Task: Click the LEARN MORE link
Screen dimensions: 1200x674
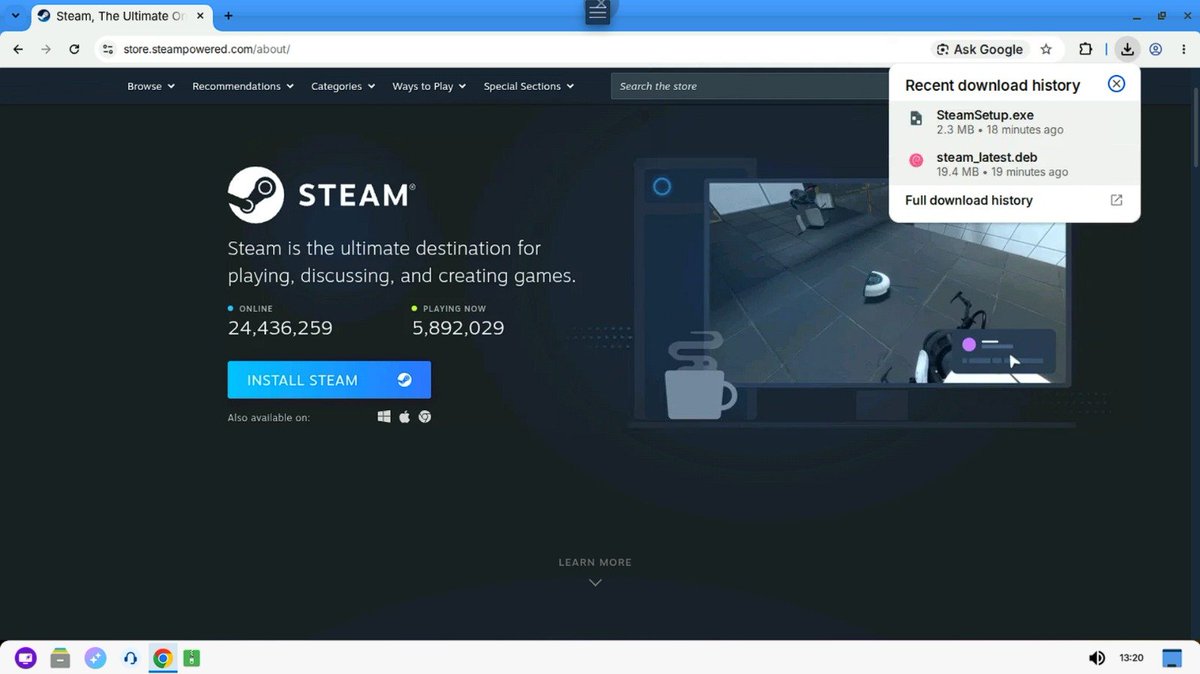Action: (595, 562)
